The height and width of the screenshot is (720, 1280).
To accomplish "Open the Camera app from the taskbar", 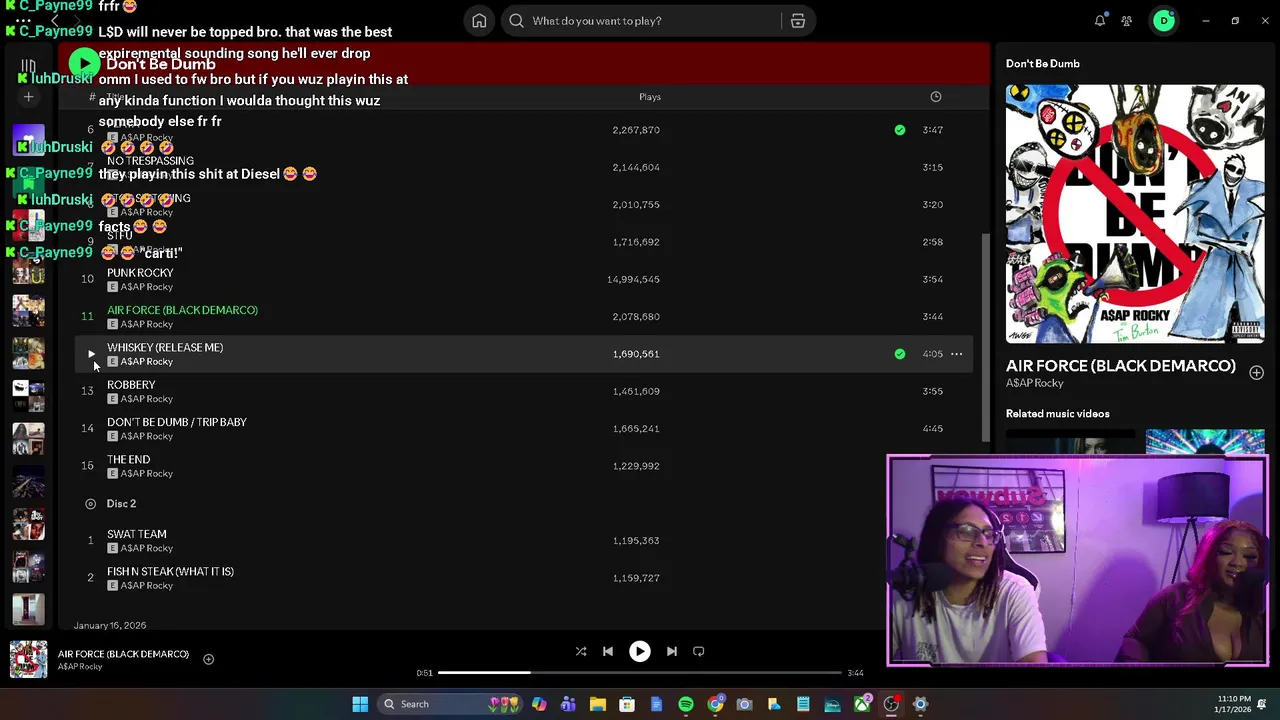I will 744,704.
